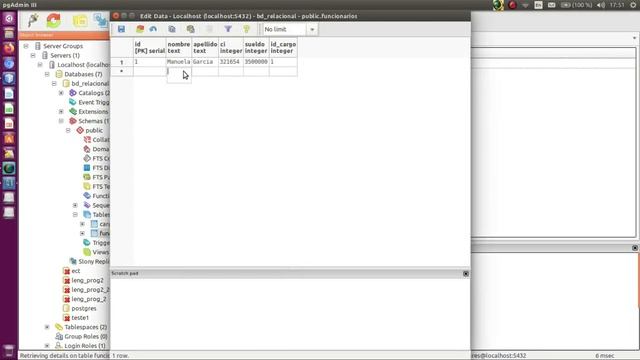The width and height of the screenshot is (640, 360).
Task: Open the system settings gear menu
Action: point(633,5)
